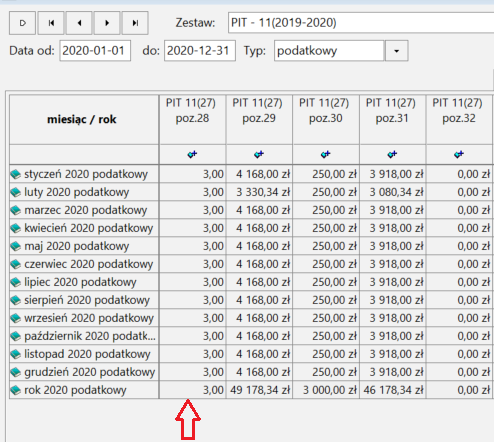Select the styczeń 2020 podatkowy row

click(251, 174)
